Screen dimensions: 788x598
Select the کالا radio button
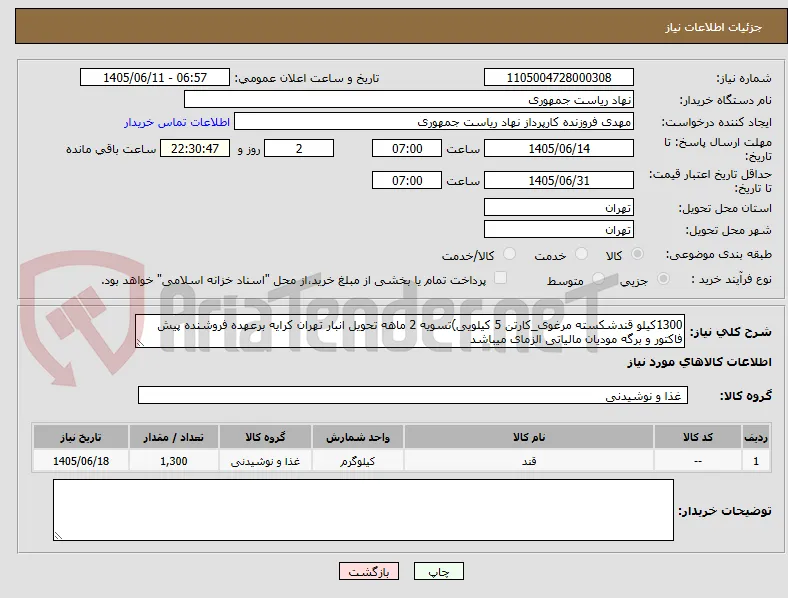click(637, 254)
